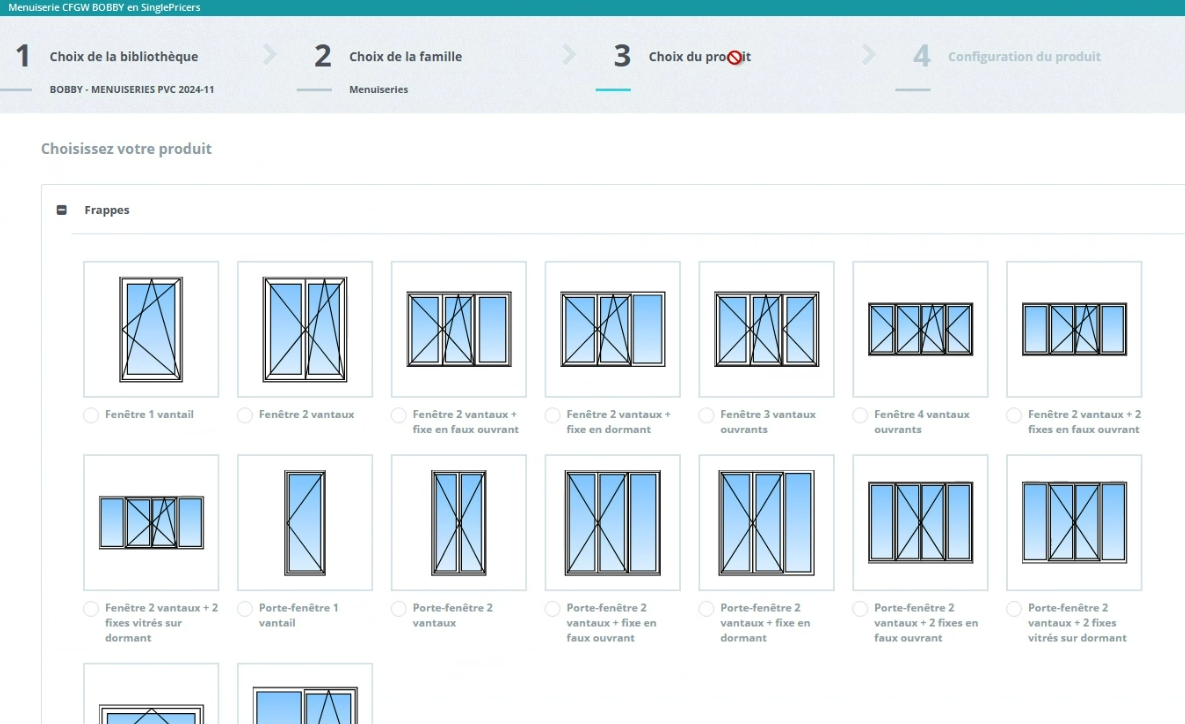Image resolution: width=1185 pixels, height=724 pixels.
Task: Click the Porte-fenêtre 2 vantaux image
Action: 459,522
